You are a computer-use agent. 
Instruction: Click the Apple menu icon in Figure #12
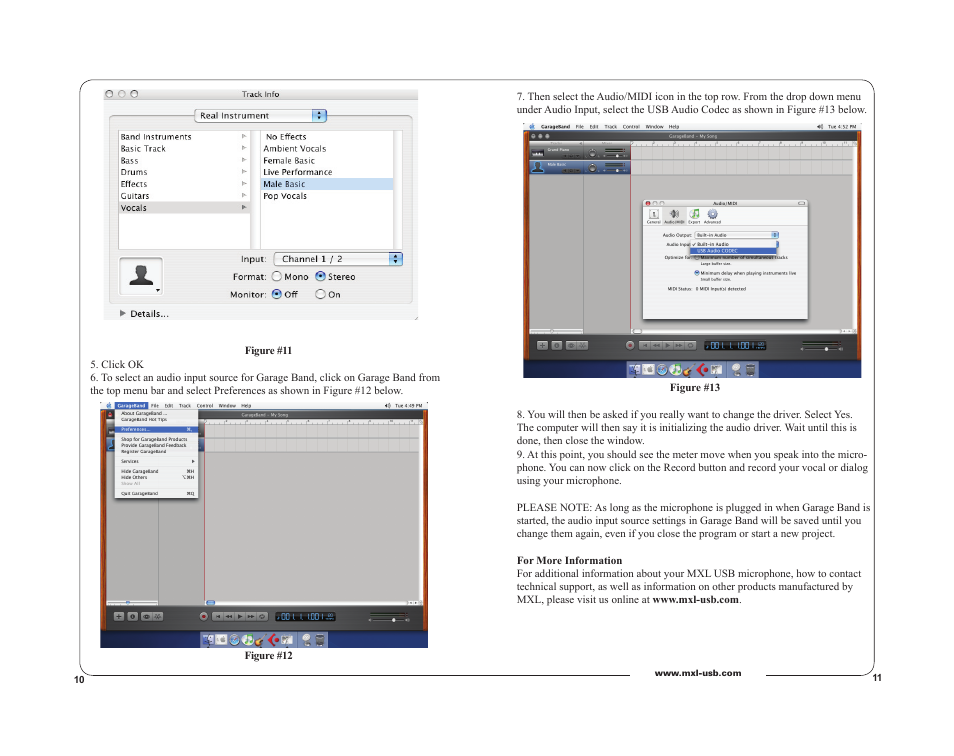click(x=108, y=405)
